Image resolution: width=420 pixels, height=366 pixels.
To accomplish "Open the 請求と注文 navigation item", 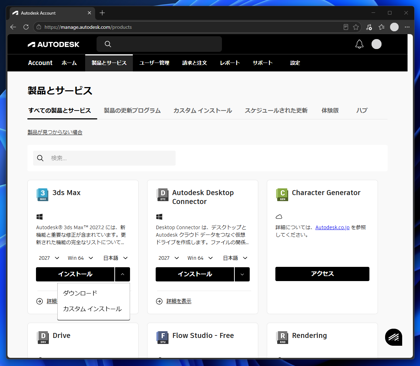I will pyautogui.click(x=194, y=63).
